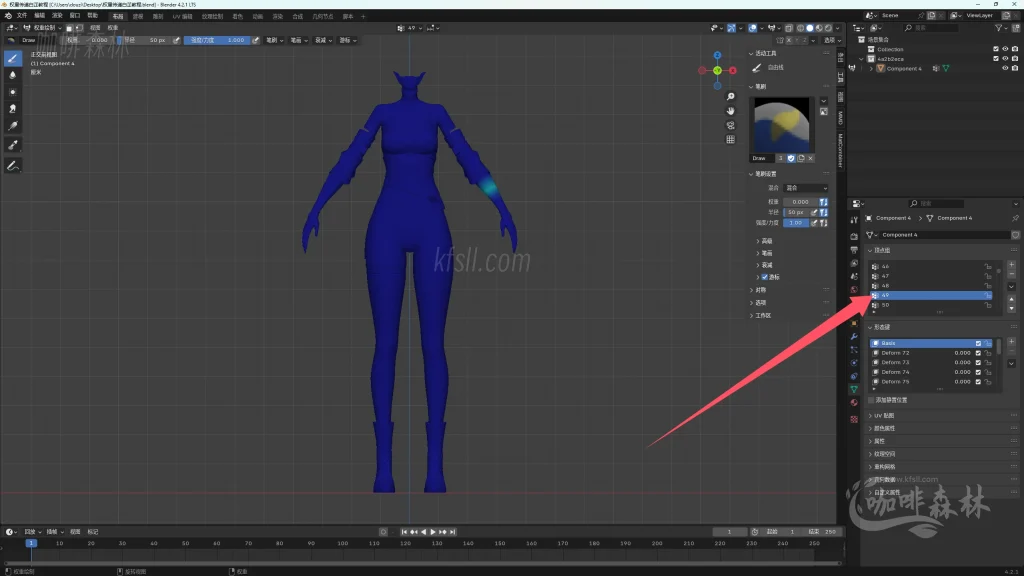Screen dimensions: 1024x576
Task: Select the Annotate tool
Action: (x=12, y=166)
